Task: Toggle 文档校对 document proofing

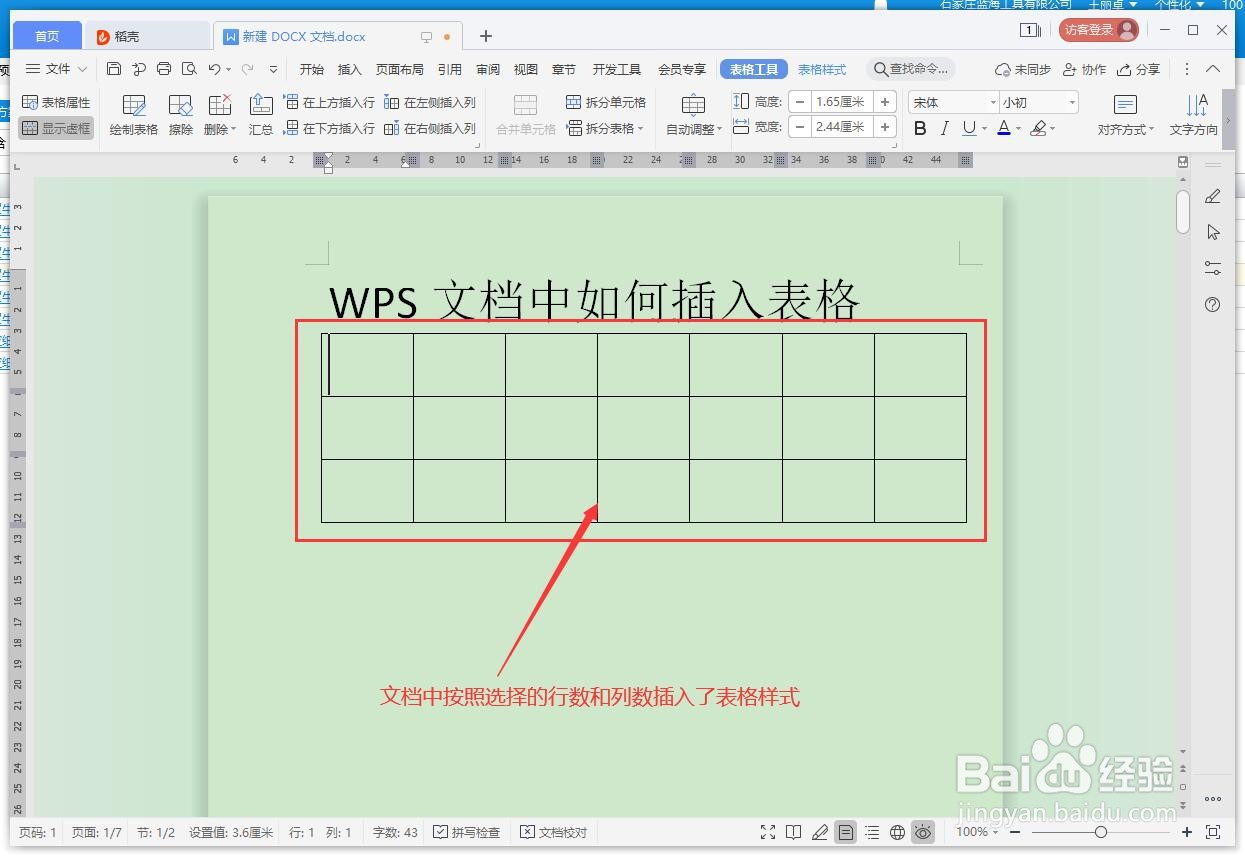Action: pyautogui.click(x=554, y=832)
